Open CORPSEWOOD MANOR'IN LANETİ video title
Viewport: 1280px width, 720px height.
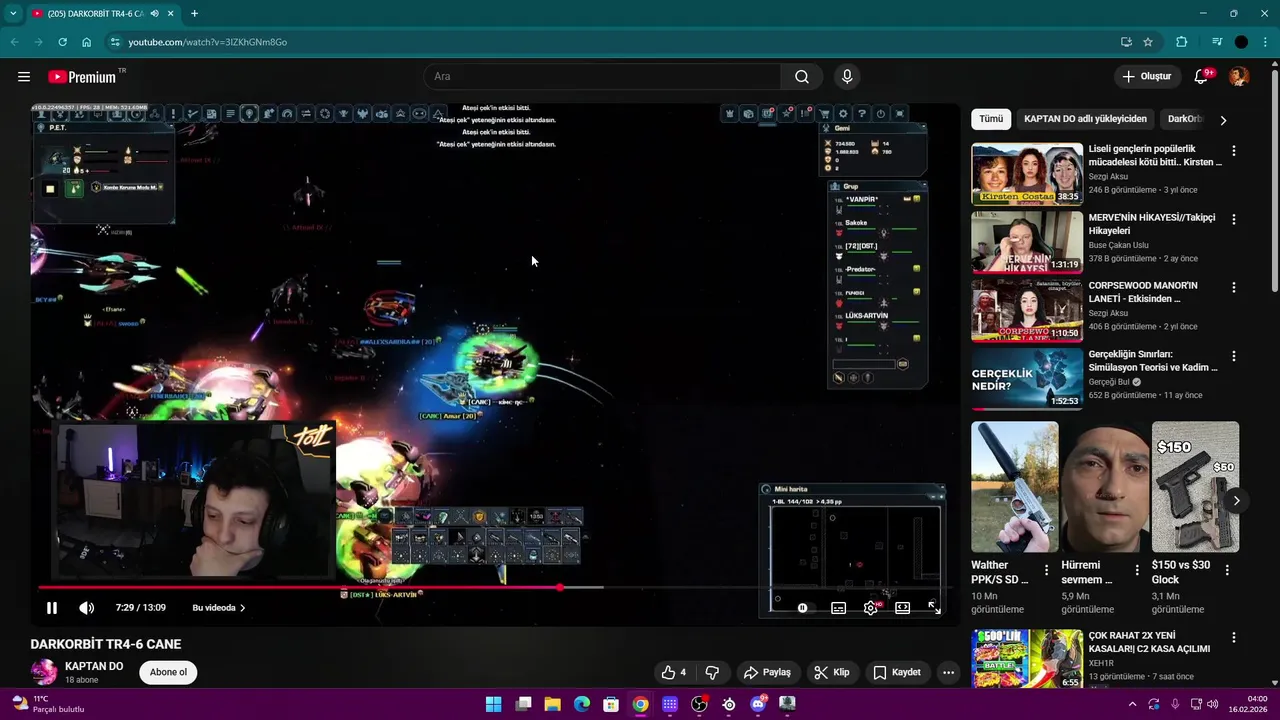click(x=1143, y=292)
